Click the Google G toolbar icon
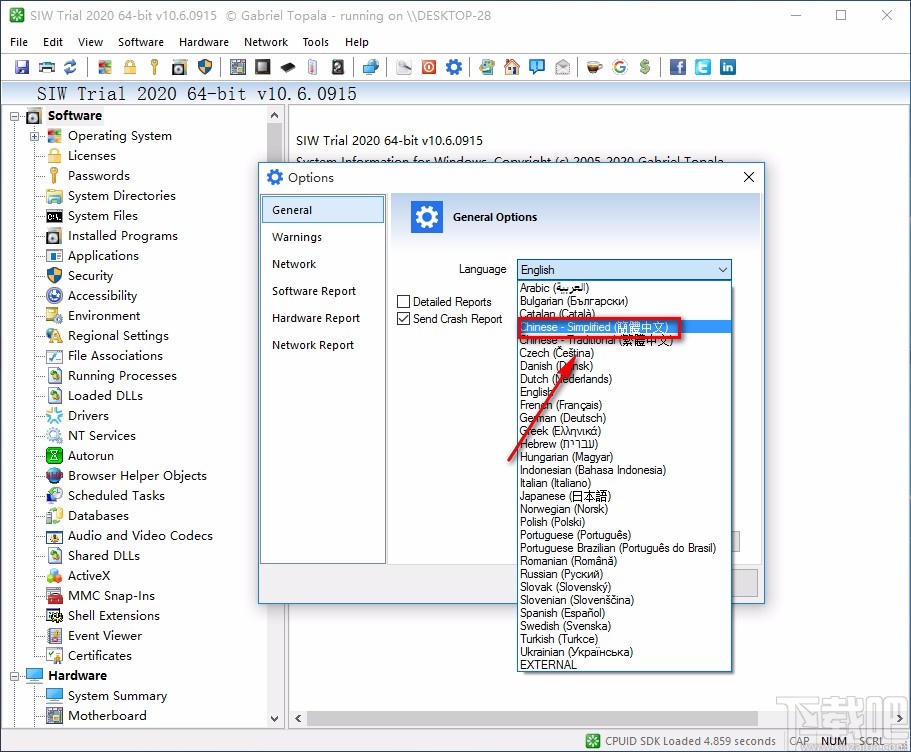 click(620, 67)
